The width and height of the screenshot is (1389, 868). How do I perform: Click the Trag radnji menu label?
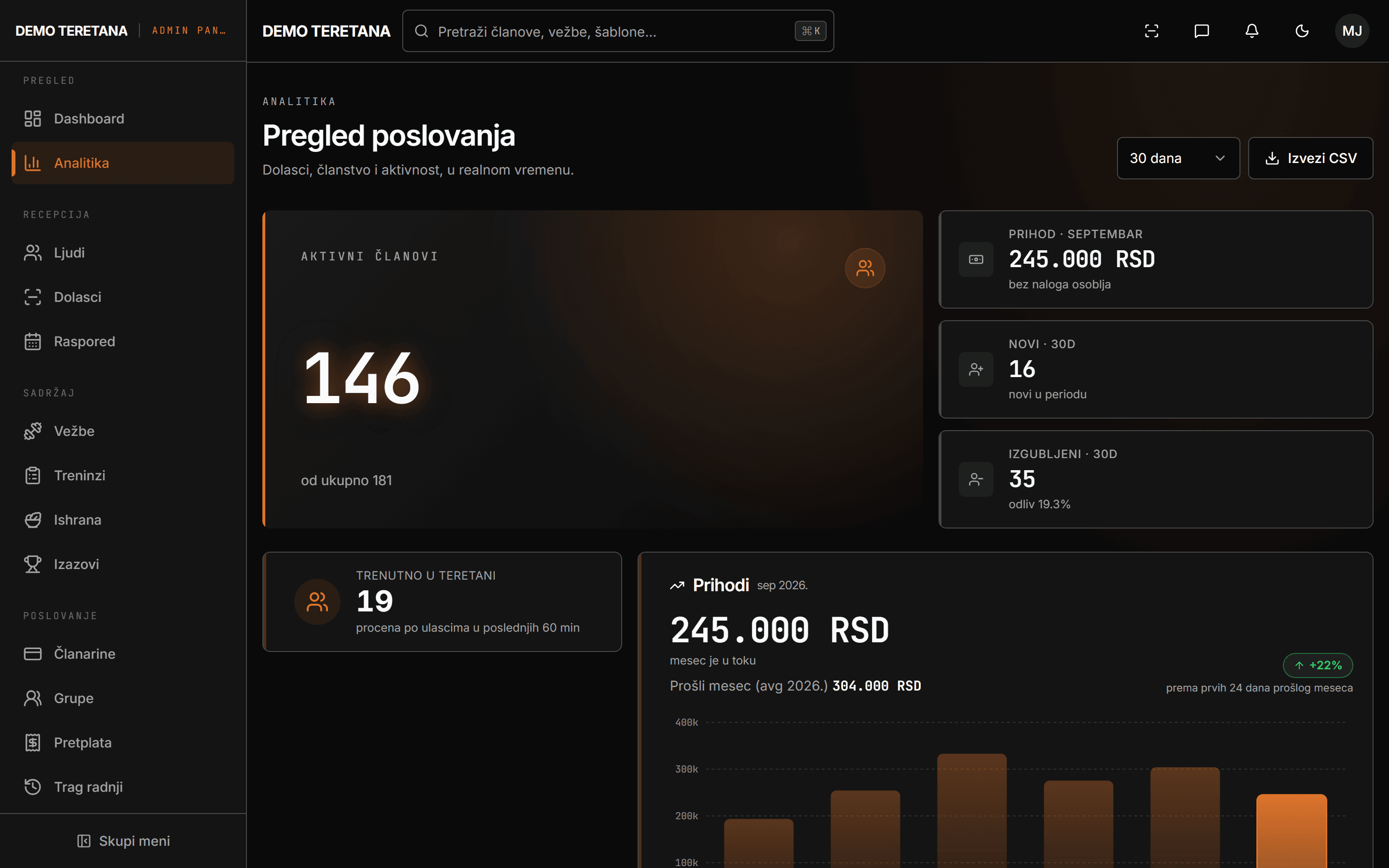click(x=88, y=787)
